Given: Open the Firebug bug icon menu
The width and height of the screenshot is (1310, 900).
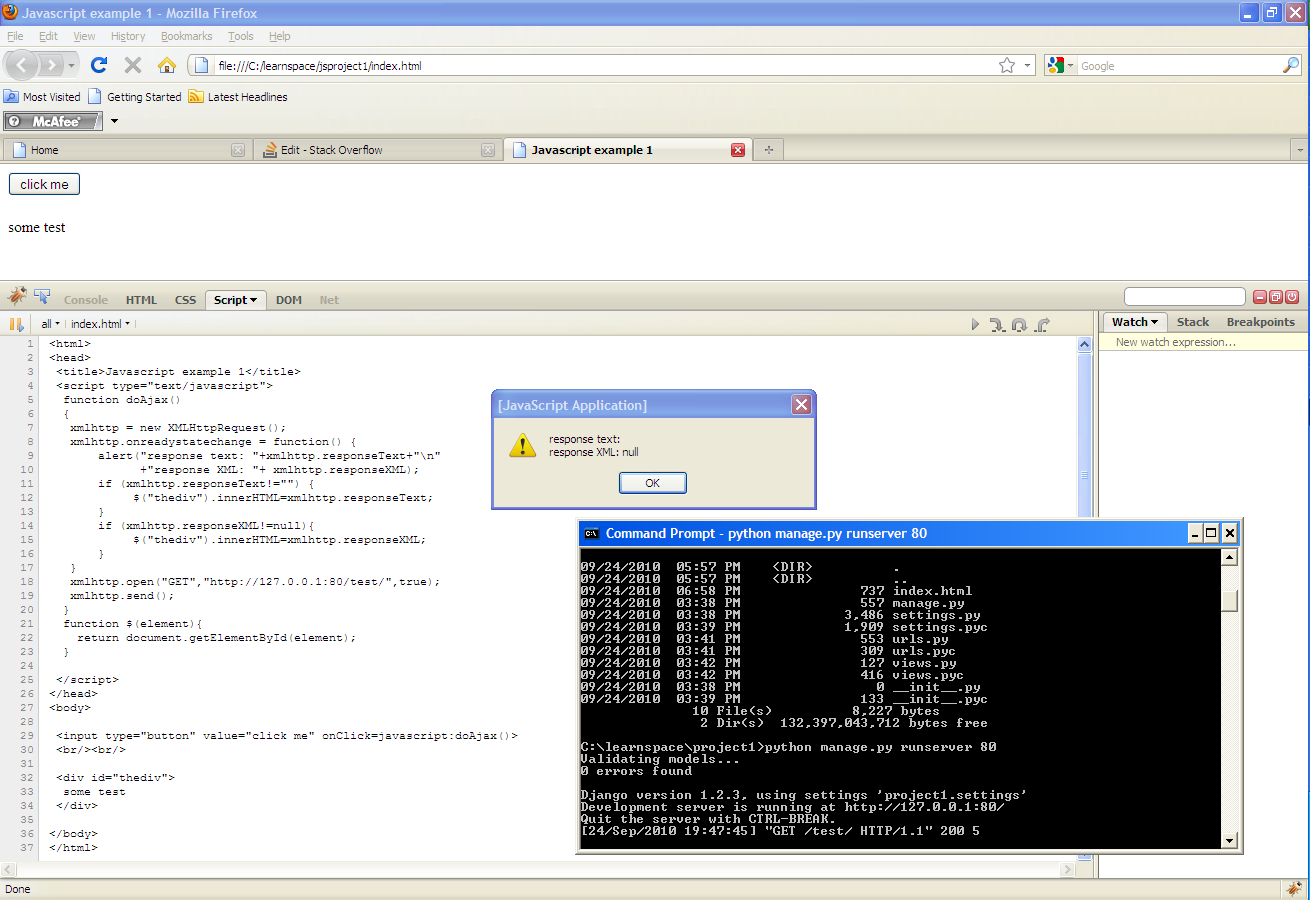Looking at the screenshot, I should pos(17,297).
